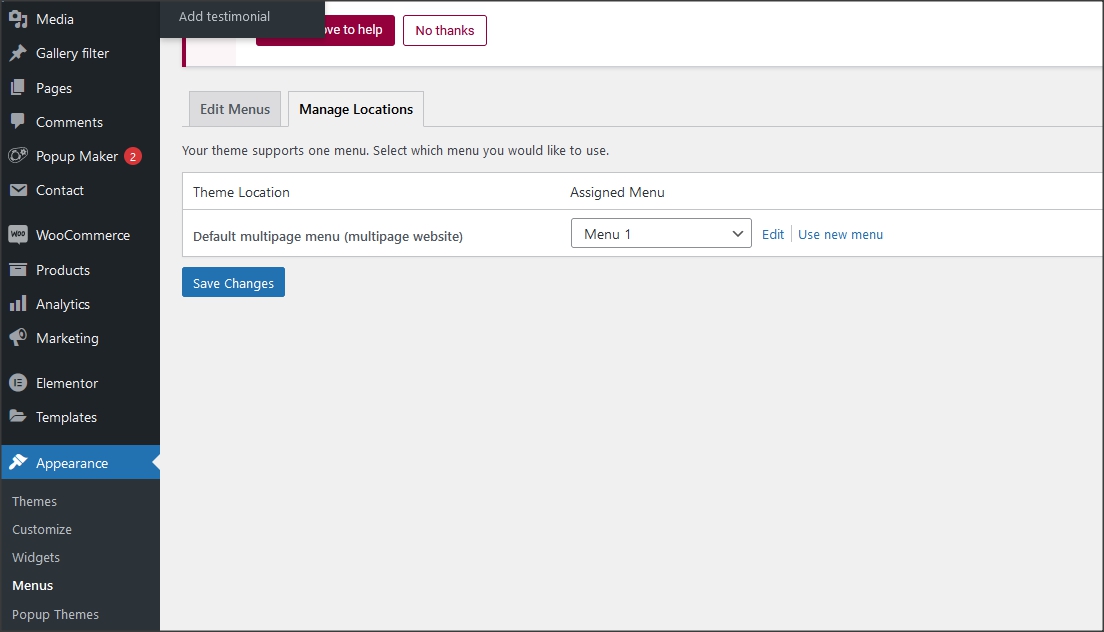This screenshot has width=1104, height=632.
Task: Open Add testimonial from the flyout
Action: (x=224, y=17)
